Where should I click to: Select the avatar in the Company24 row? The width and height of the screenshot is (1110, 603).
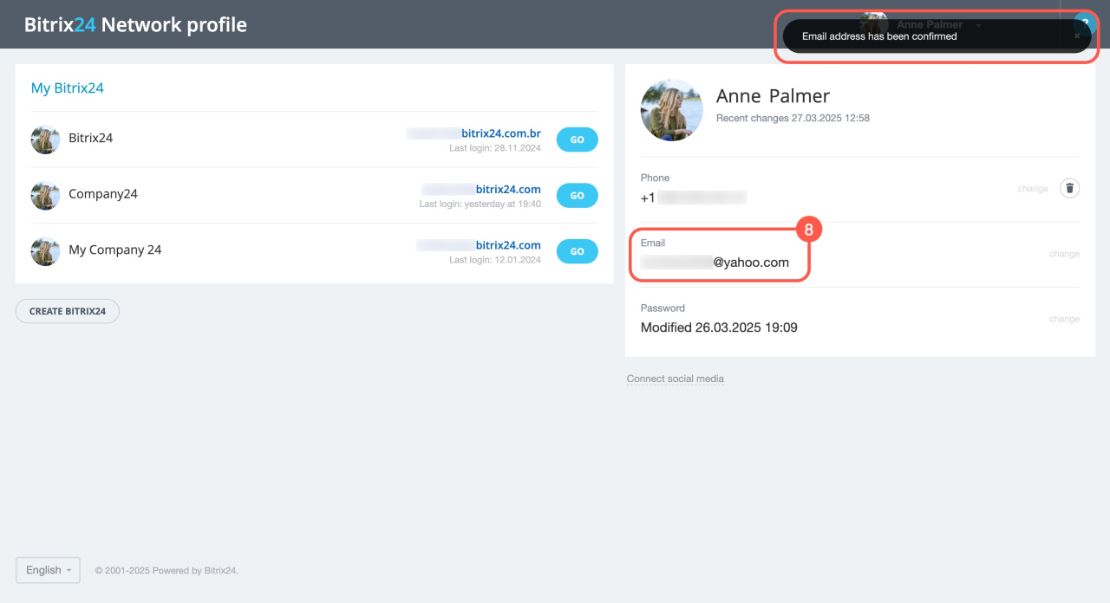[x=45, y=195]
